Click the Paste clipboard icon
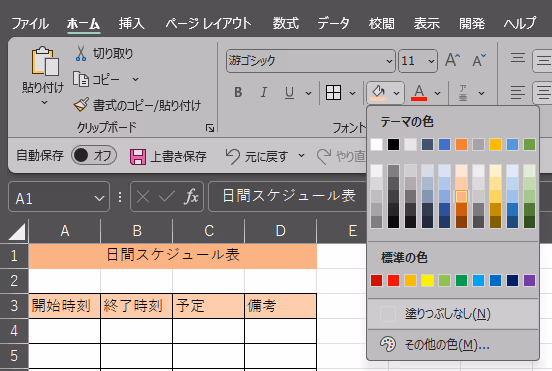This screenshot has width=552, height=371. click(x=45, y=61)
